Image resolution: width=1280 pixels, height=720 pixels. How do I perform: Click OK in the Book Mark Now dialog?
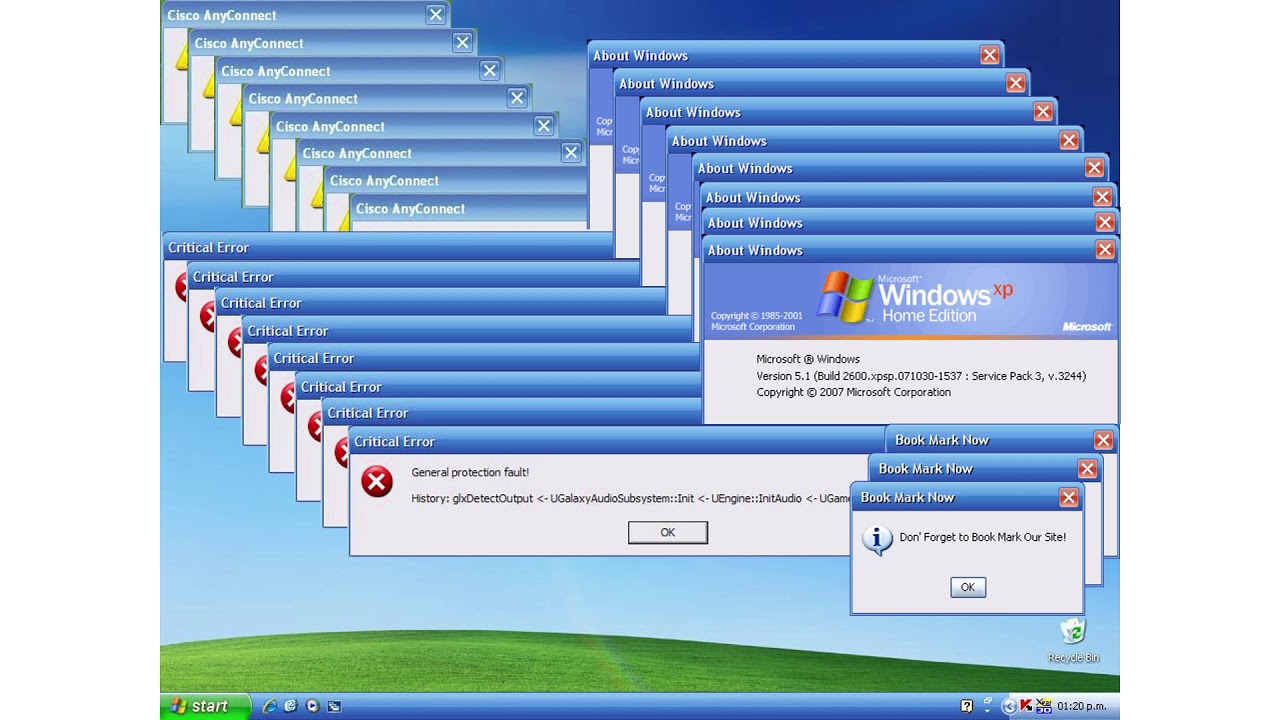[x=968, y=587]
